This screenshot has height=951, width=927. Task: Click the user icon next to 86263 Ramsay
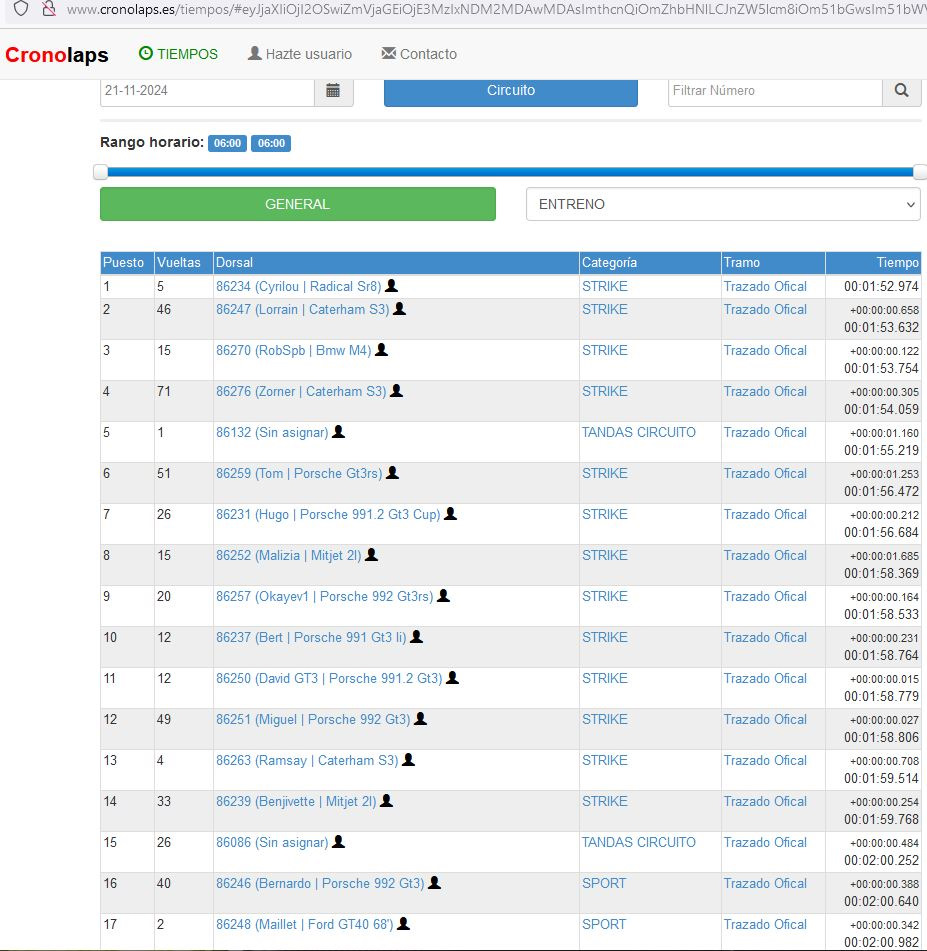tap(408, 760)
